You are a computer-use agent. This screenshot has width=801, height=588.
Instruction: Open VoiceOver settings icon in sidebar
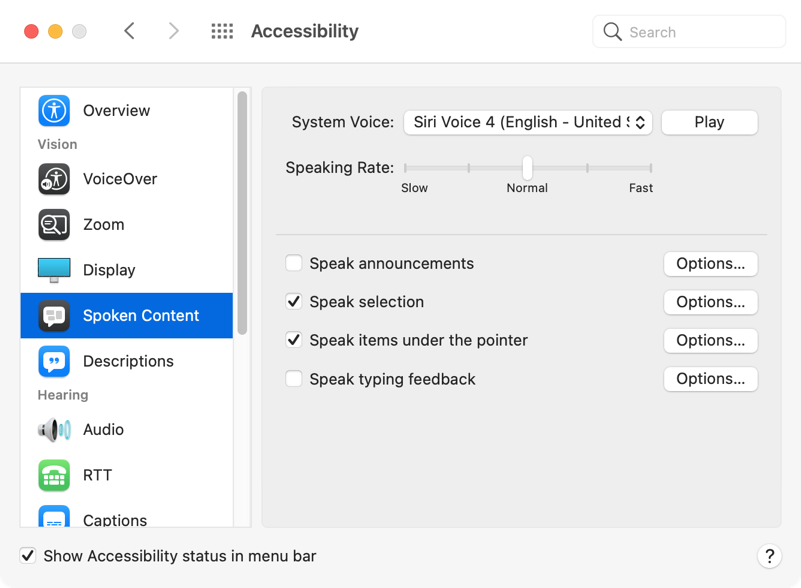click(54, 179)
